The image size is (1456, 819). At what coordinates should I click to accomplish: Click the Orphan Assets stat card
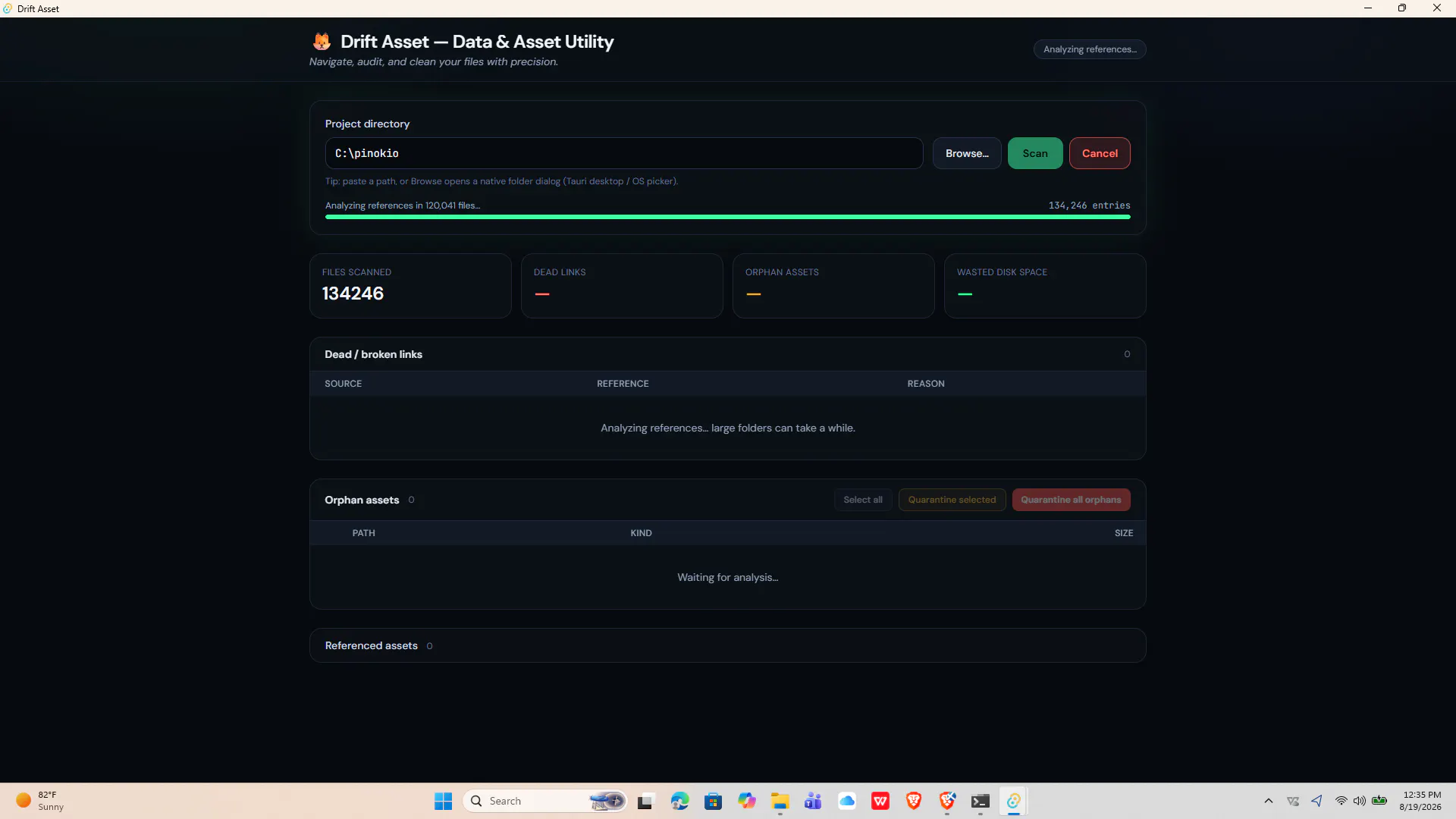tap(833, 286)
